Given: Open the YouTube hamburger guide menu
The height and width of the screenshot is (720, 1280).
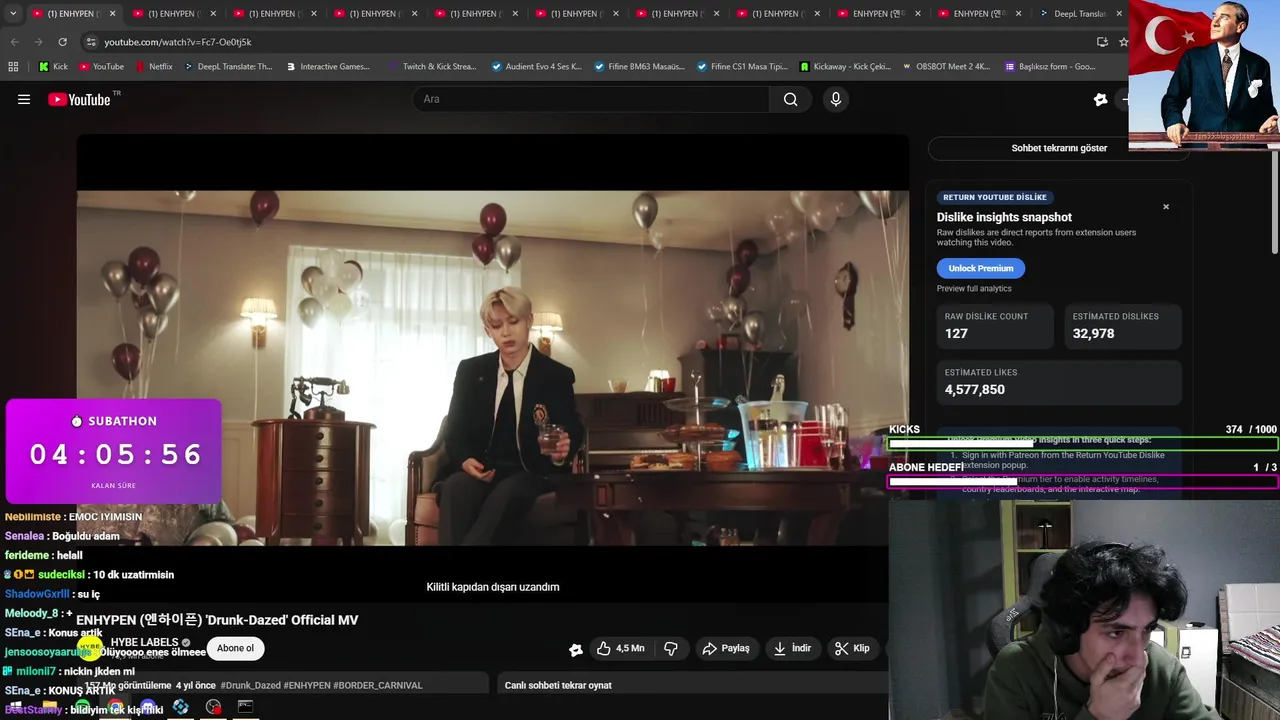Looking at the screenshot, I should click(24, 99).
